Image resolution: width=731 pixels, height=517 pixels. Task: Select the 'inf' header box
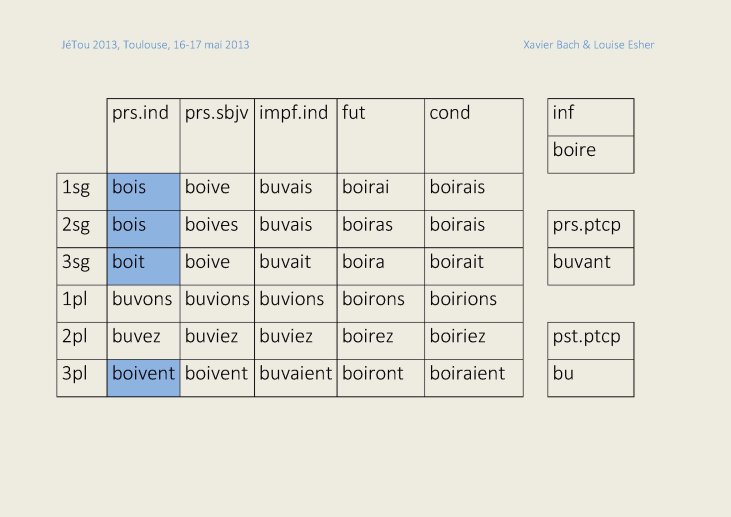(x=591, y=117)
